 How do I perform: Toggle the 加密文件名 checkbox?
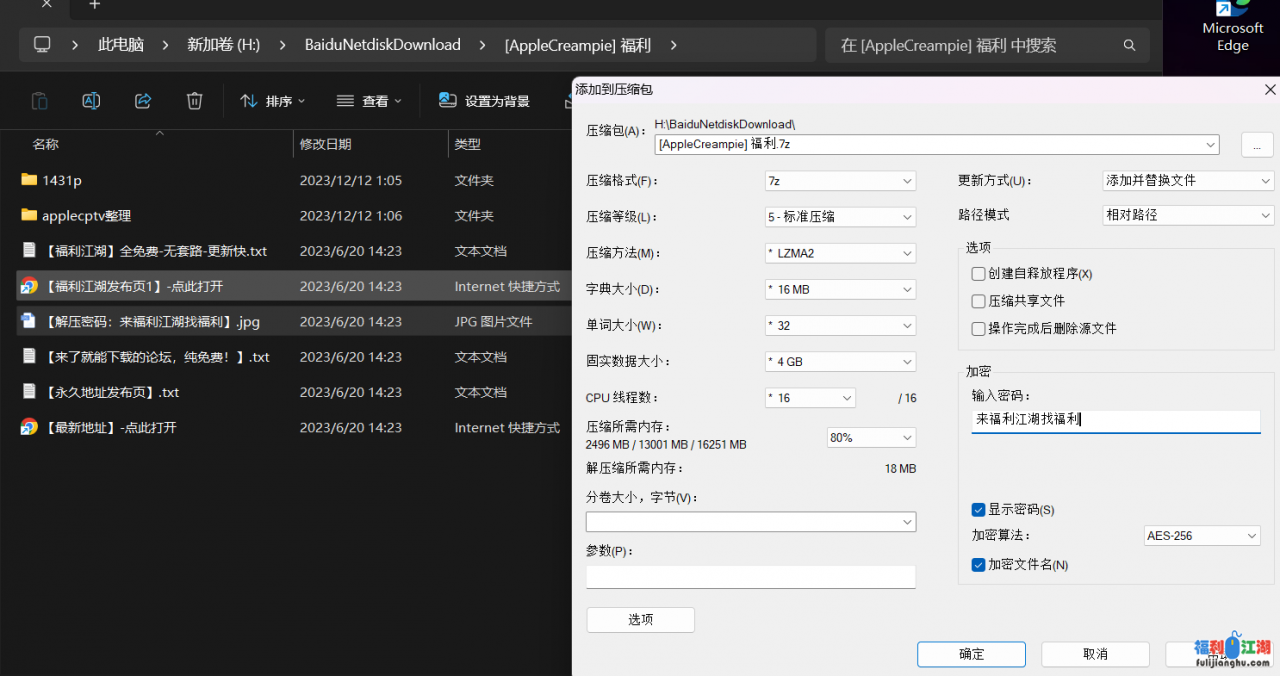pyautogui.click(x=979, y=565)
